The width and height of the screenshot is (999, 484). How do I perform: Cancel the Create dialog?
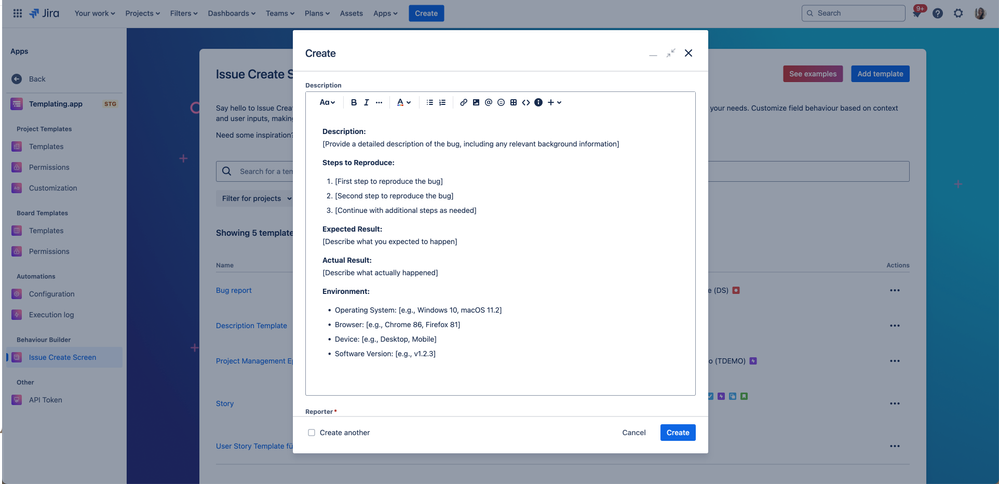pyautogui.click(x=634, y=432)
